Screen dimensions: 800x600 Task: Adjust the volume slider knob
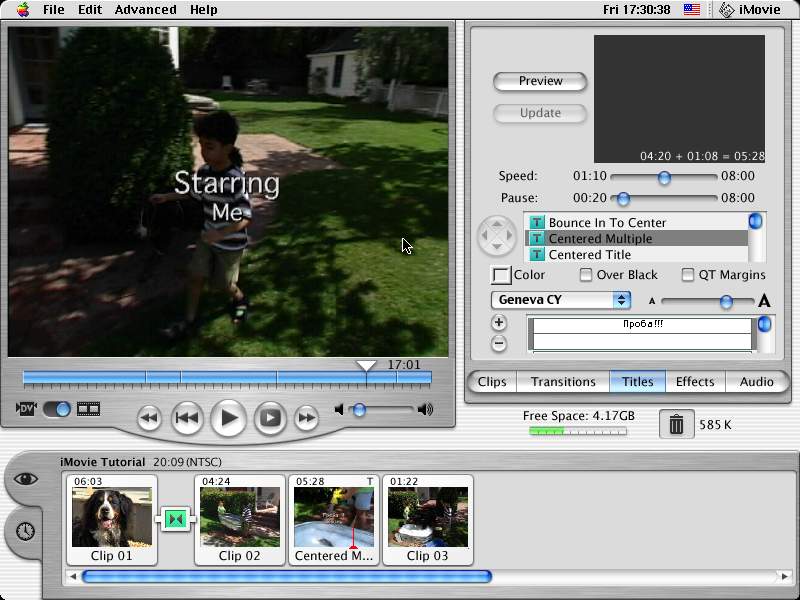359,410
